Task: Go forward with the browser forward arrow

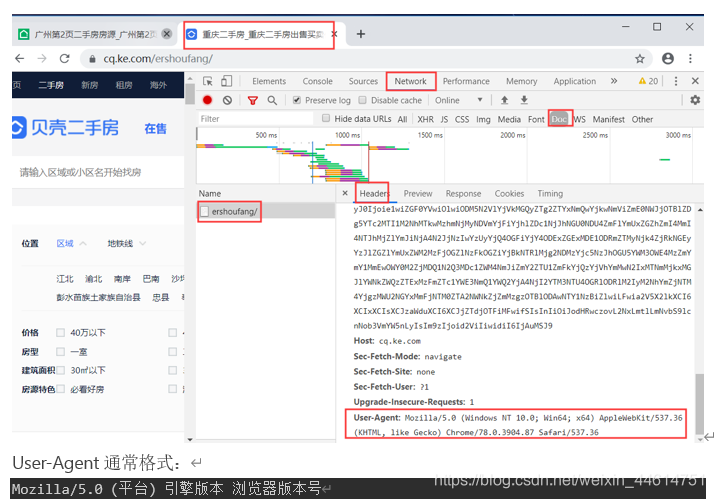Action: coord(42,59)
